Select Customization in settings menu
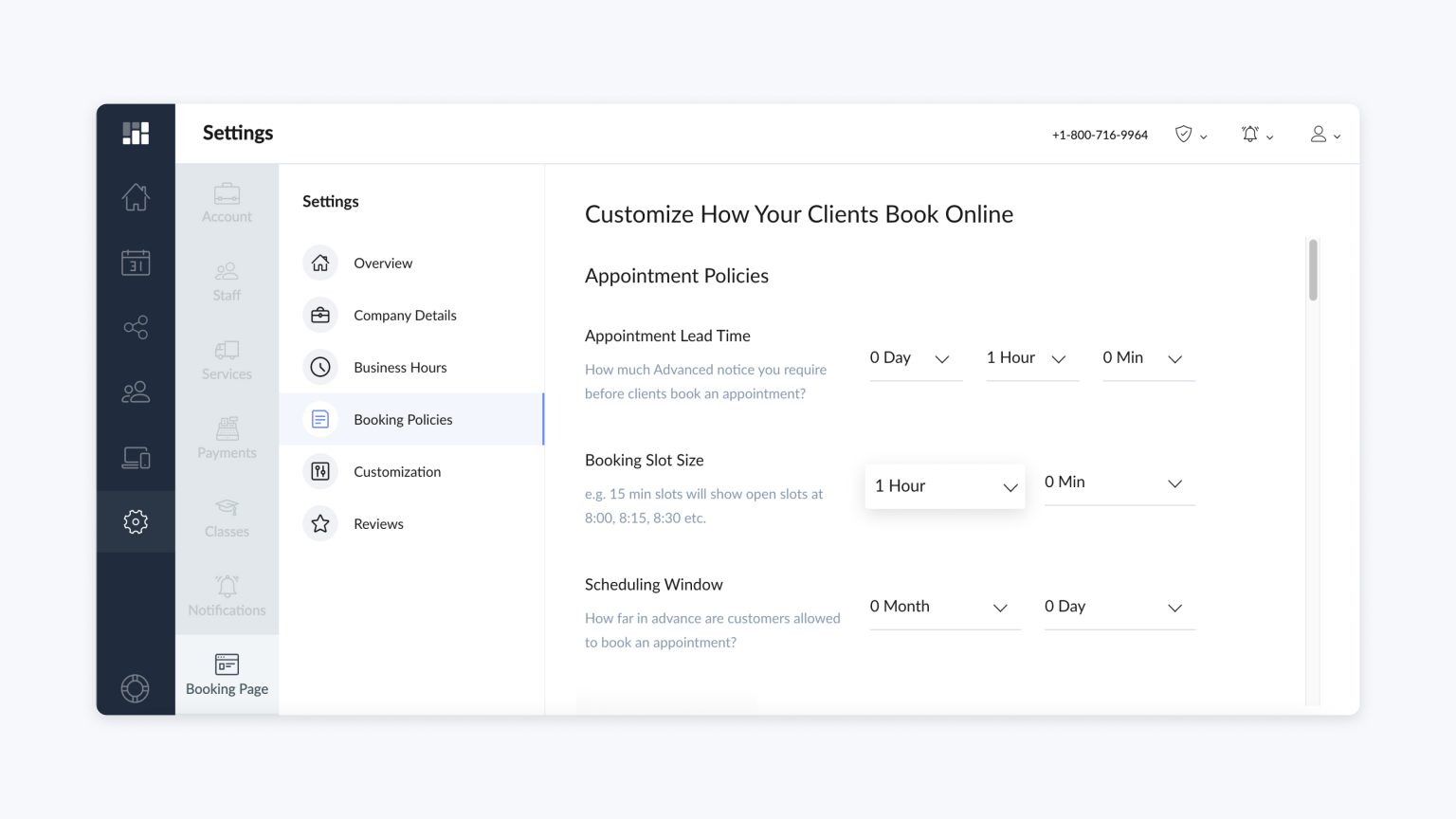Image resolution: width=1456 pixels, height=819 pixels. coord(411,471)
